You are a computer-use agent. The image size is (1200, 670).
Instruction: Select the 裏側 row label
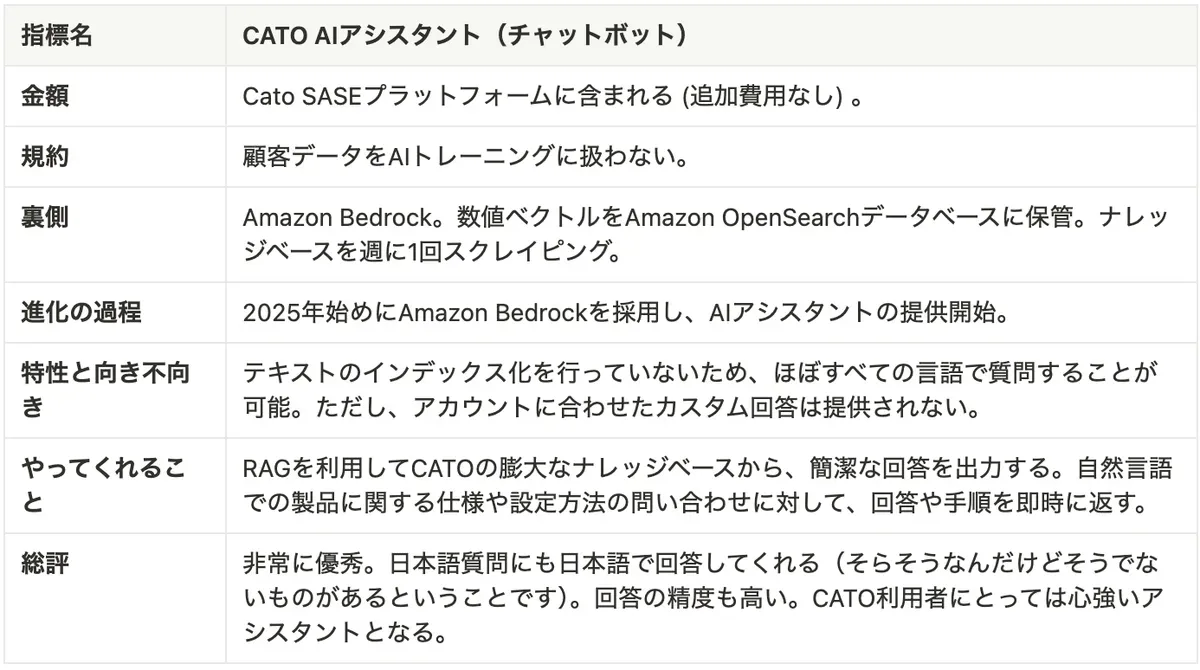click(45, 217)
